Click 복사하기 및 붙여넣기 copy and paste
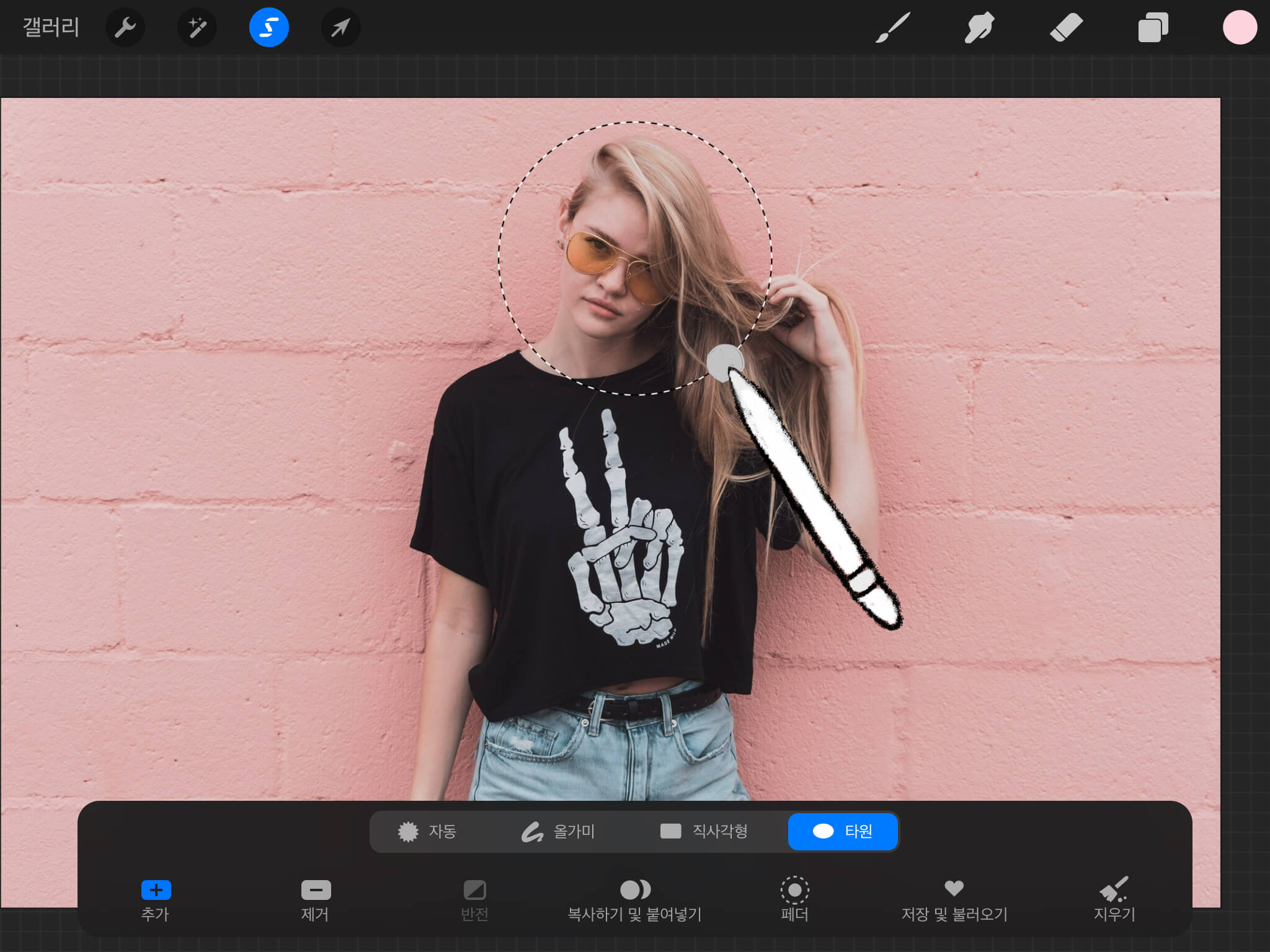The image size is (1270, 952). [635, 899]
